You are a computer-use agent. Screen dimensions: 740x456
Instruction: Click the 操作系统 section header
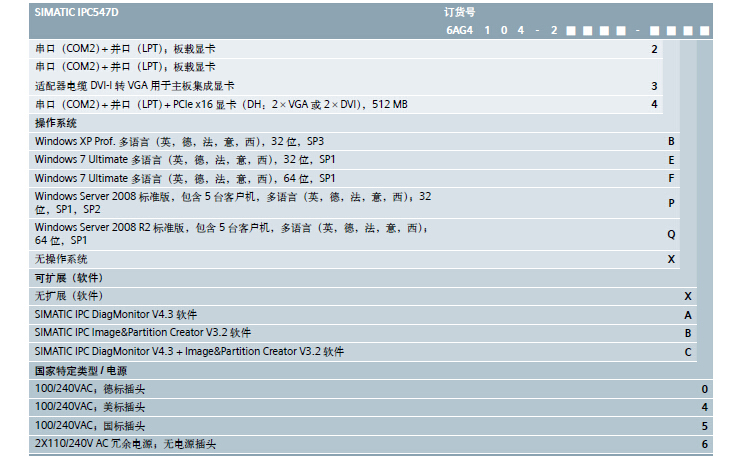56,123
